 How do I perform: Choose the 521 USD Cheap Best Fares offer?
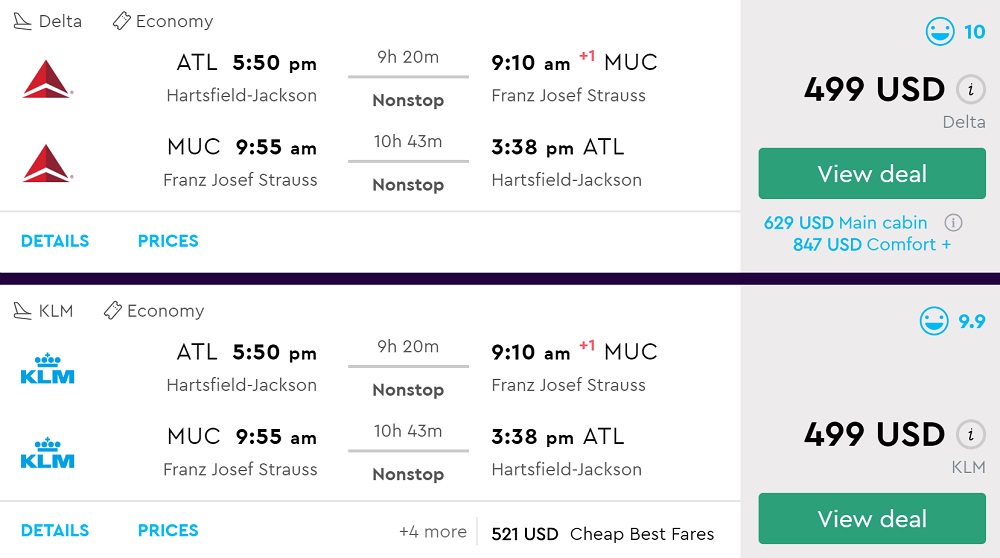point(602,534)
